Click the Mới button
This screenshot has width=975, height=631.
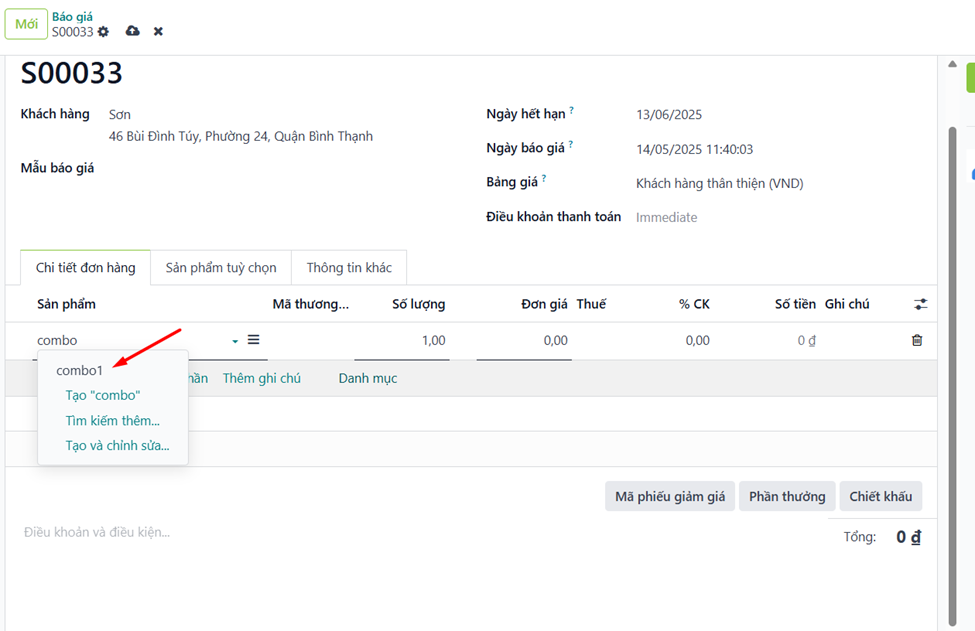click(x=26, y=24)
